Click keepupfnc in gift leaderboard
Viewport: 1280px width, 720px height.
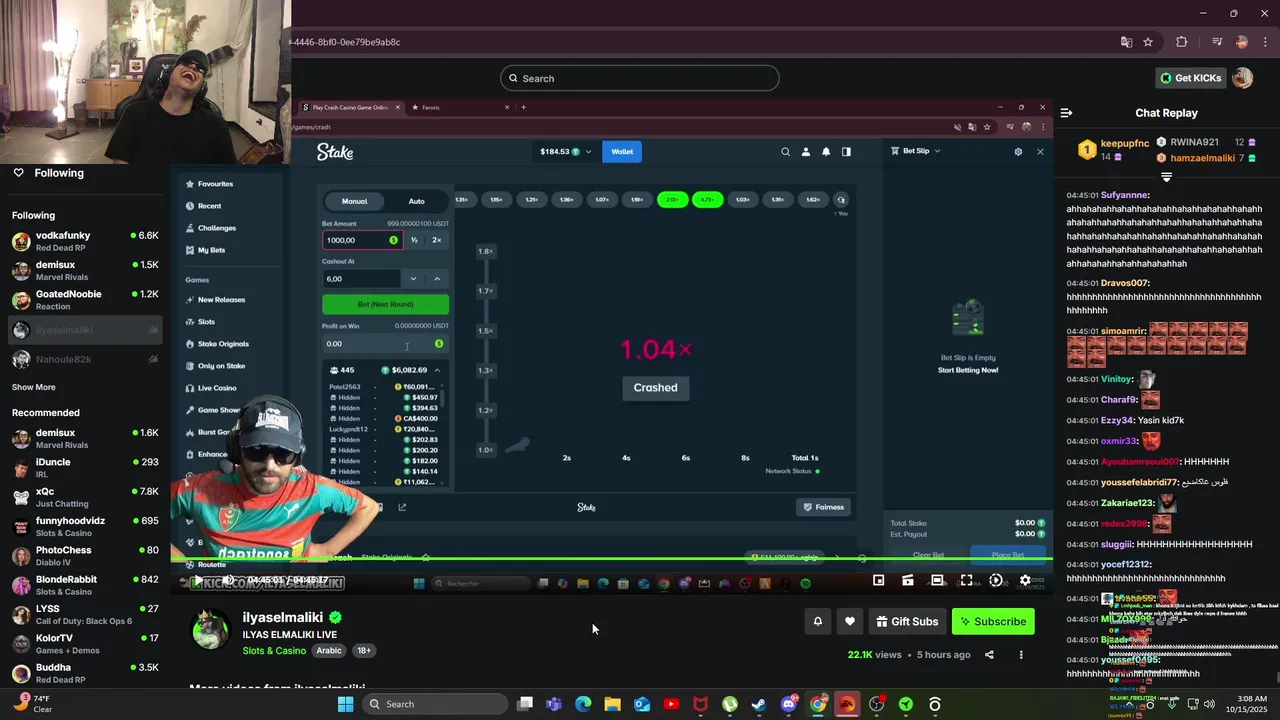(x=1125, y=144)
